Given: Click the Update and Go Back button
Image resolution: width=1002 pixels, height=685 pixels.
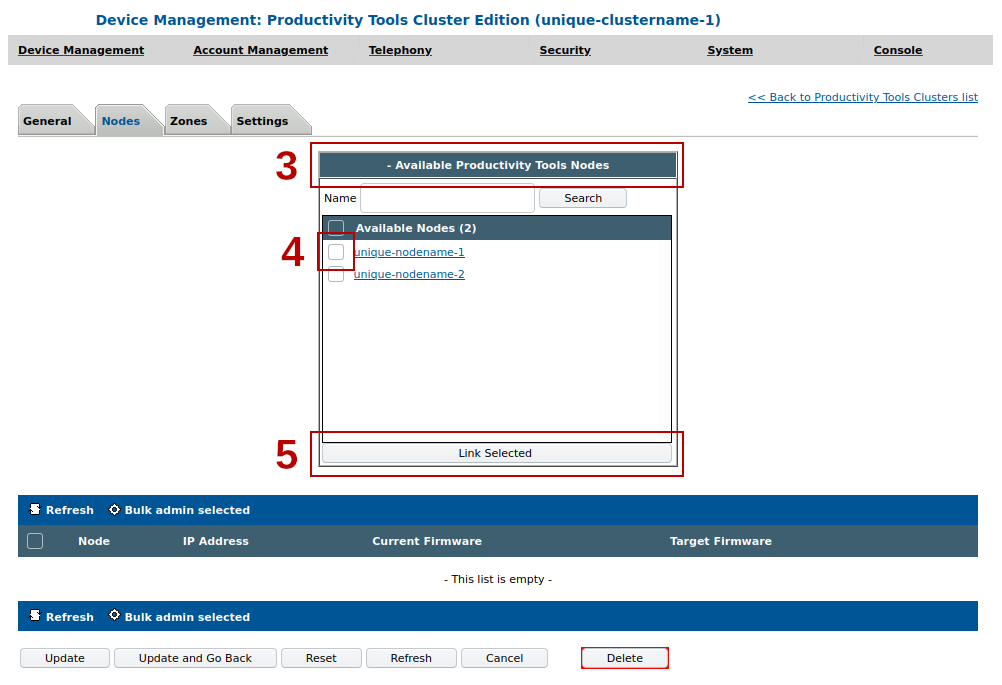Looking at the screenshot, I should (195, 658).
